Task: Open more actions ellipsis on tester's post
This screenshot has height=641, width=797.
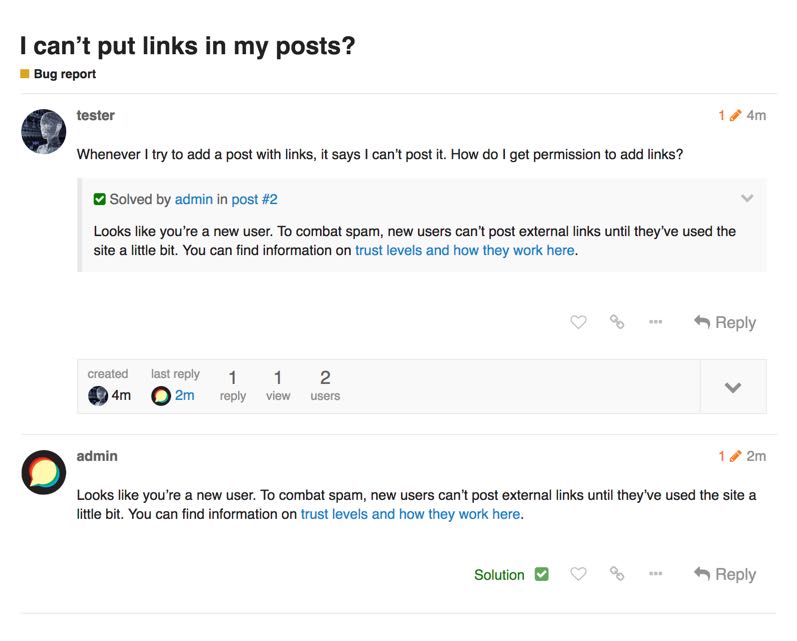Action: pyautogui.click(x=655, y=322)
